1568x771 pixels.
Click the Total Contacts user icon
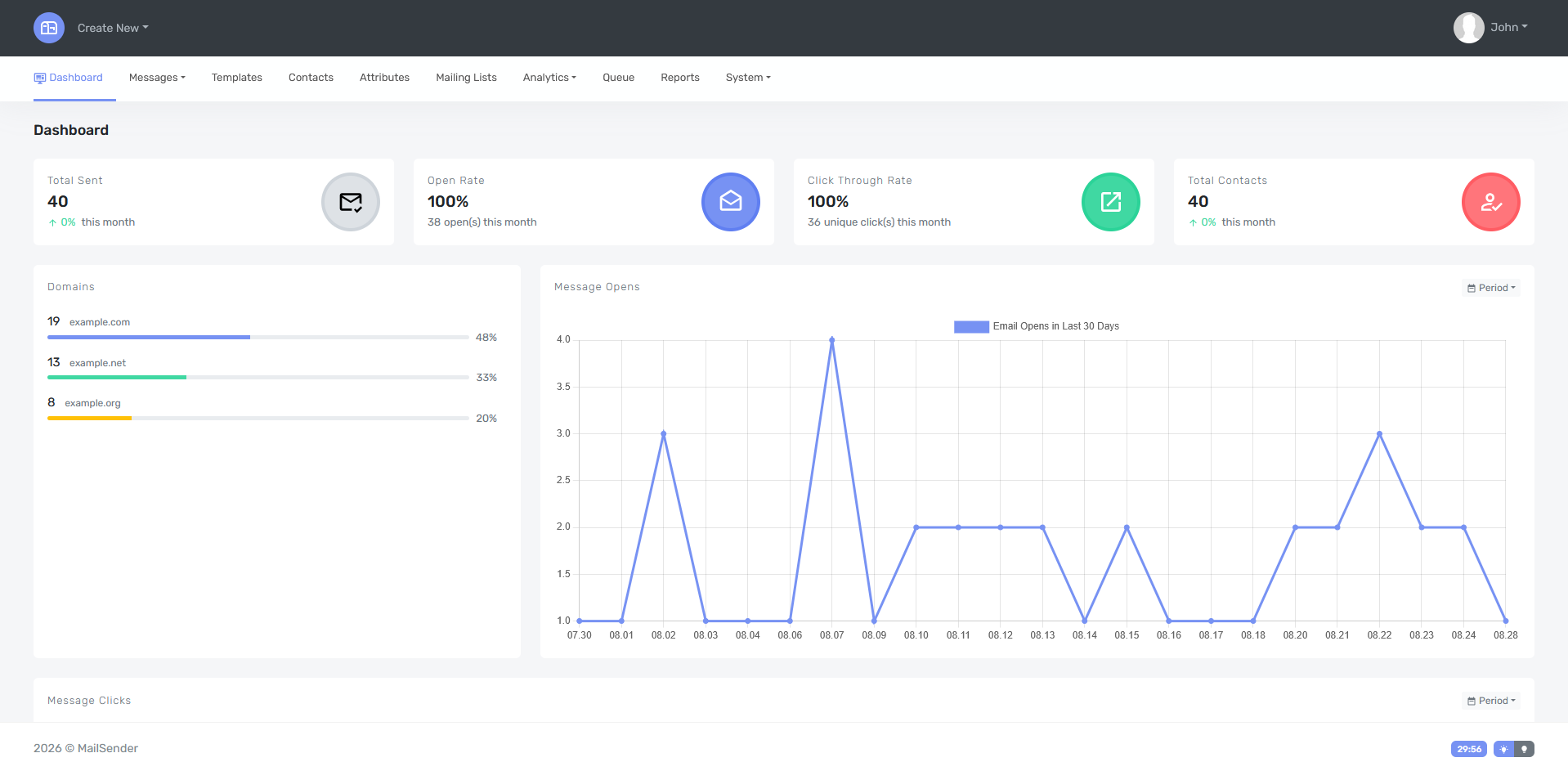[1491, 202]
